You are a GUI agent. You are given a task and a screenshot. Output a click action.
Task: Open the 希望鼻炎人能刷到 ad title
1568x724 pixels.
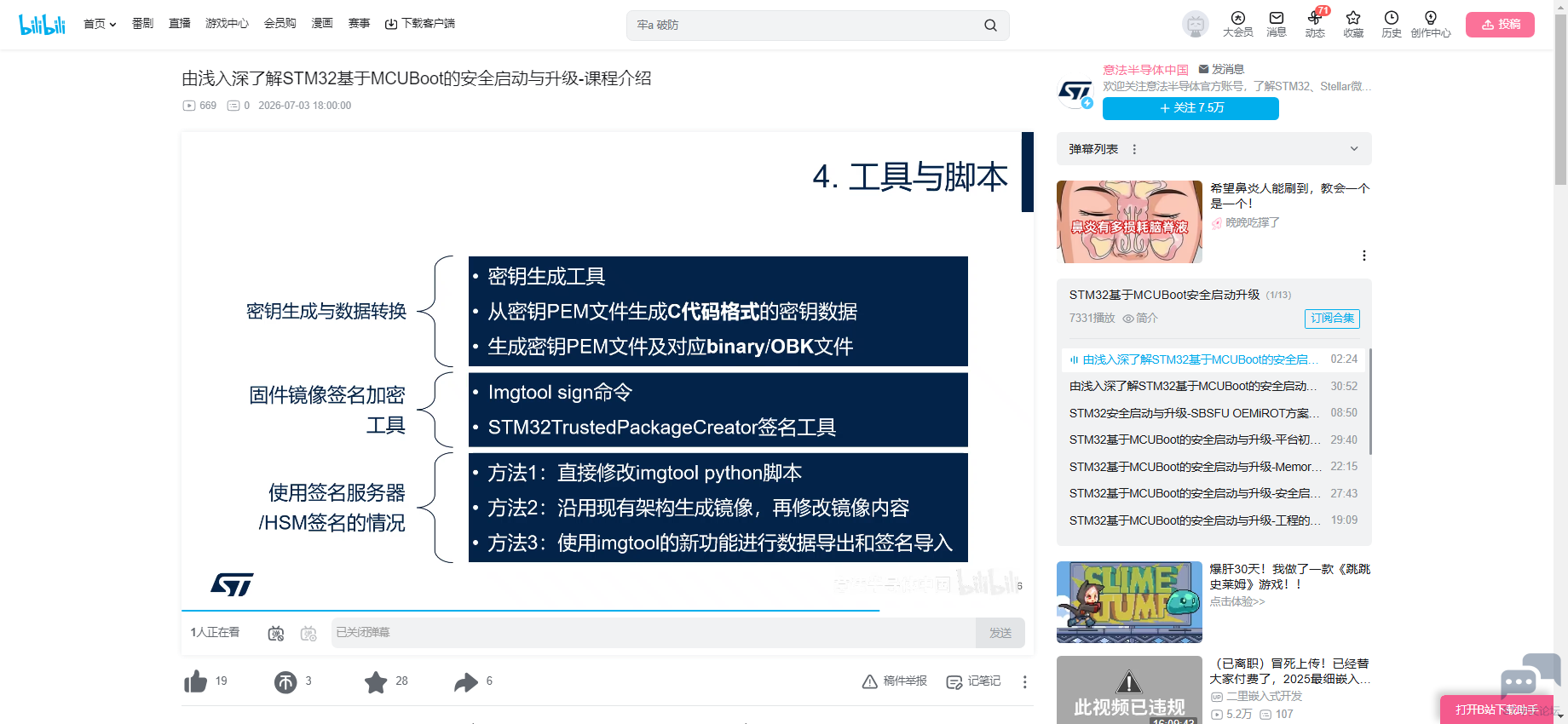(1290, 196)
